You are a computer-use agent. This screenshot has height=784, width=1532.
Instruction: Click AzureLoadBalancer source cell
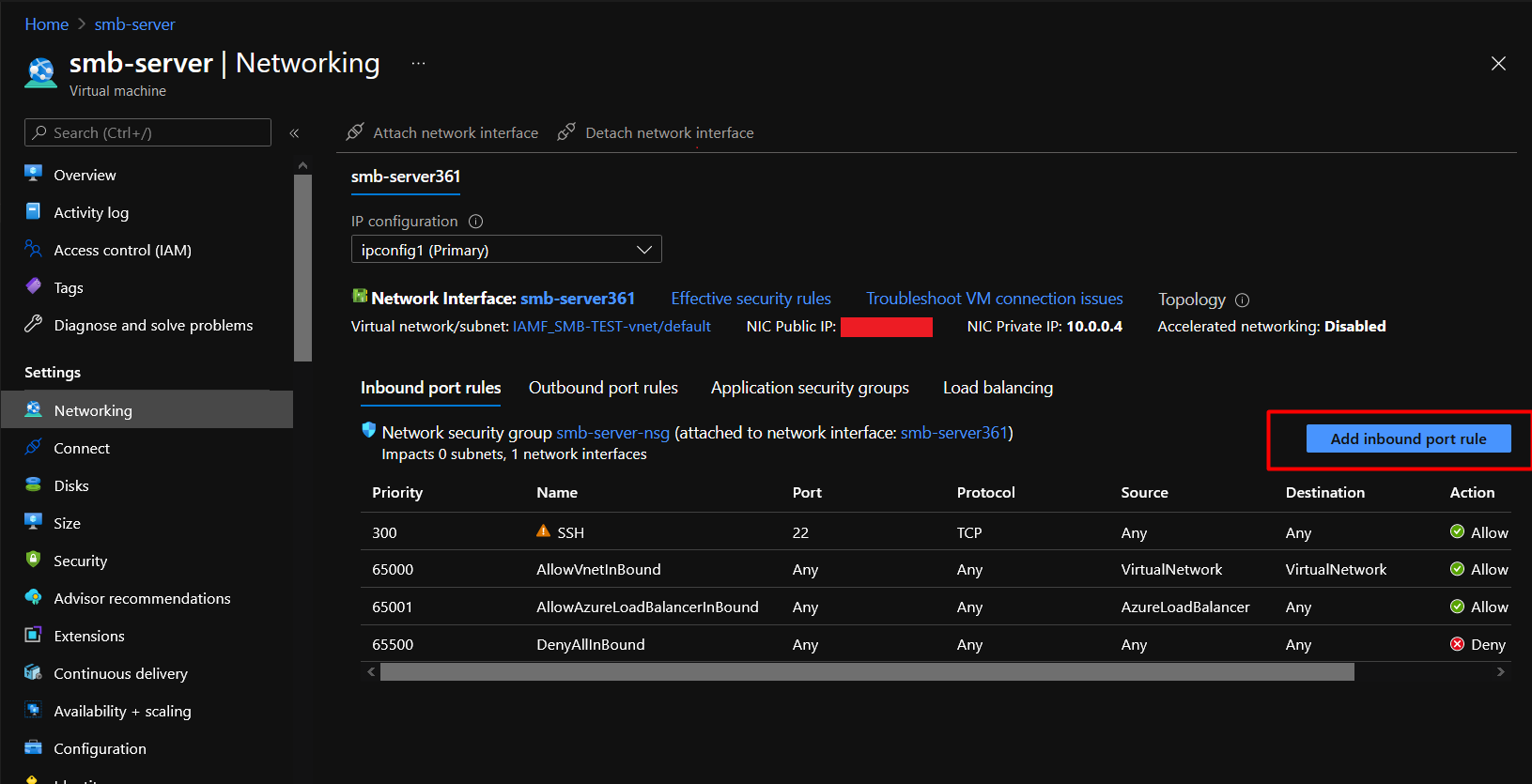[1185, 607]
